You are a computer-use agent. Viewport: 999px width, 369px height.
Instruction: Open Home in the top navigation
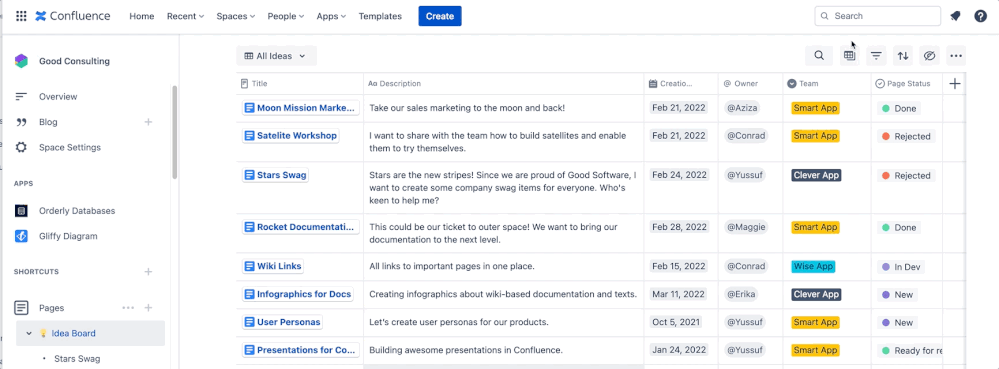[x=141, y=16]
